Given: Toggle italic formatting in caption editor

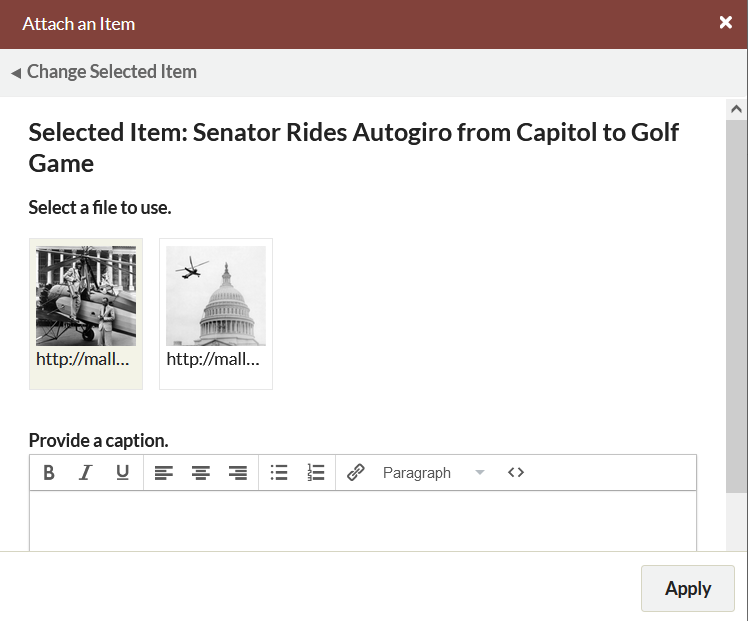Looking at the screenshot, I should point(85,473).
